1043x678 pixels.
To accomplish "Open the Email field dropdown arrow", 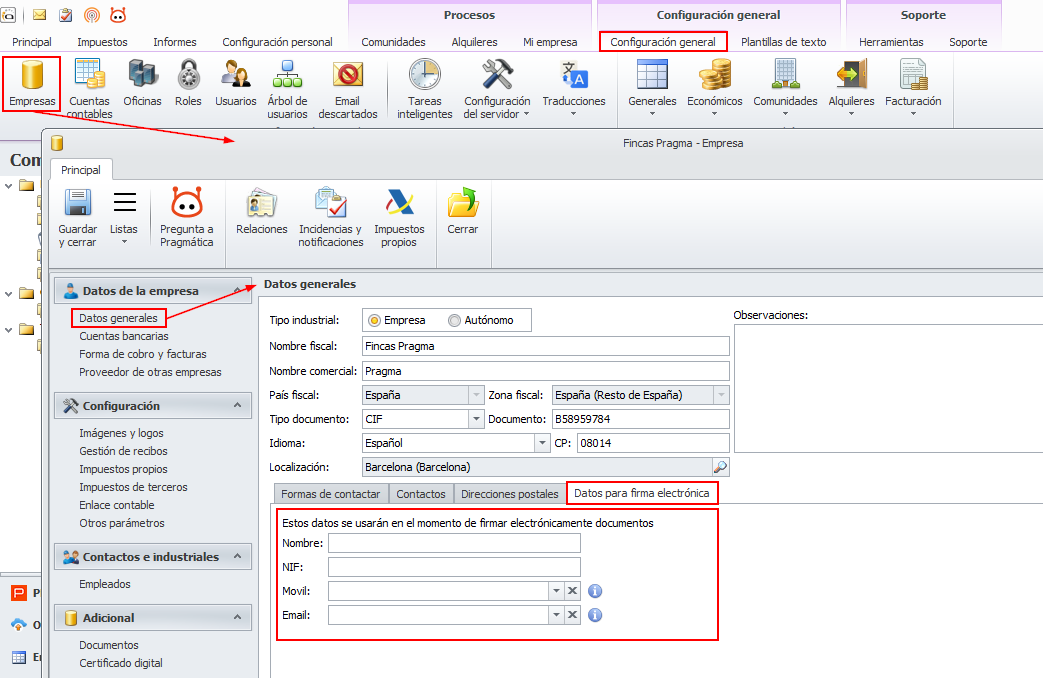I will tap(556, 615).
